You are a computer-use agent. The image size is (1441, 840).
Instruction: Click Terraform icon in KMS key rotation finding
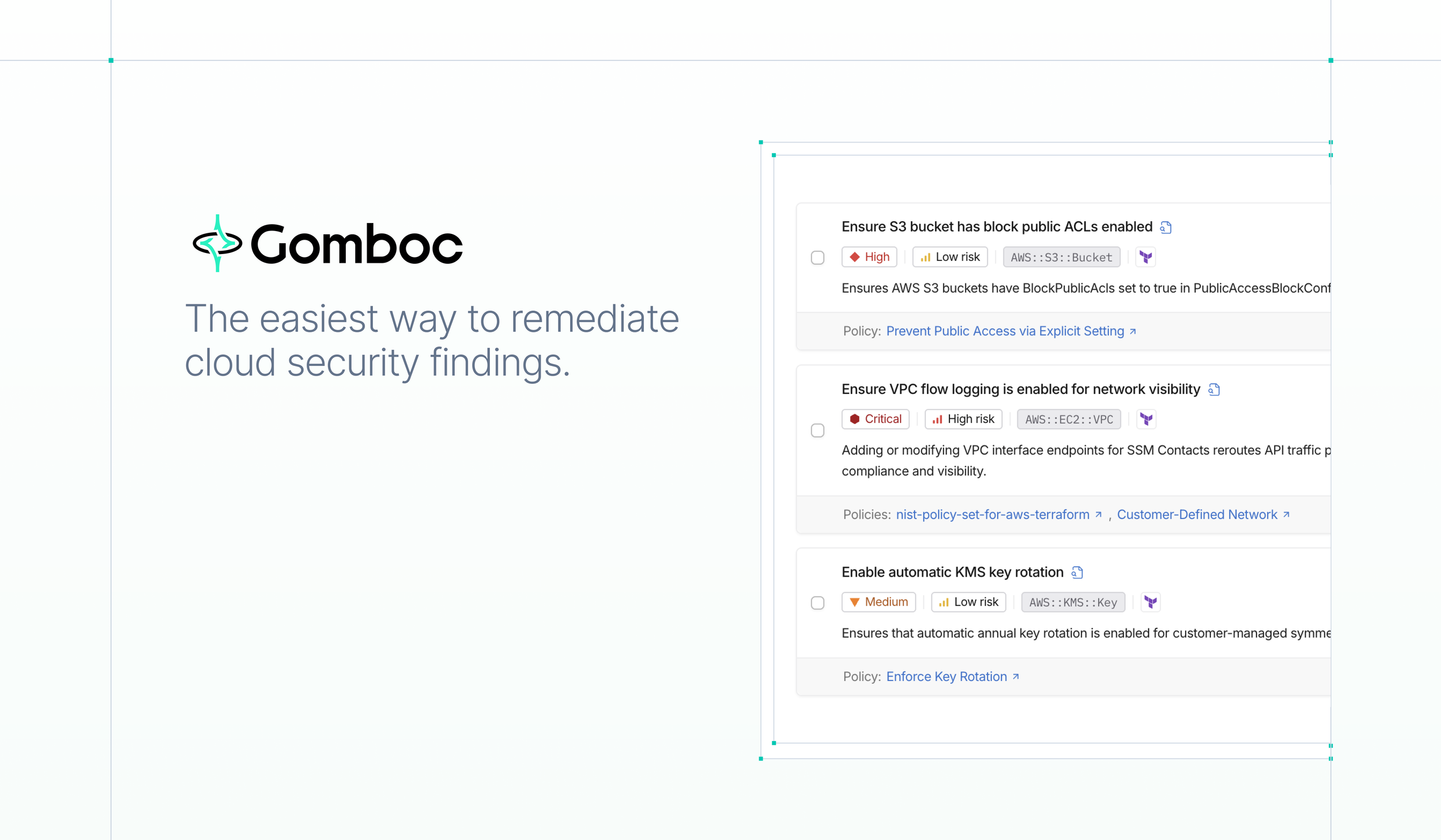pyautogui.click(x=1150, y=602)
